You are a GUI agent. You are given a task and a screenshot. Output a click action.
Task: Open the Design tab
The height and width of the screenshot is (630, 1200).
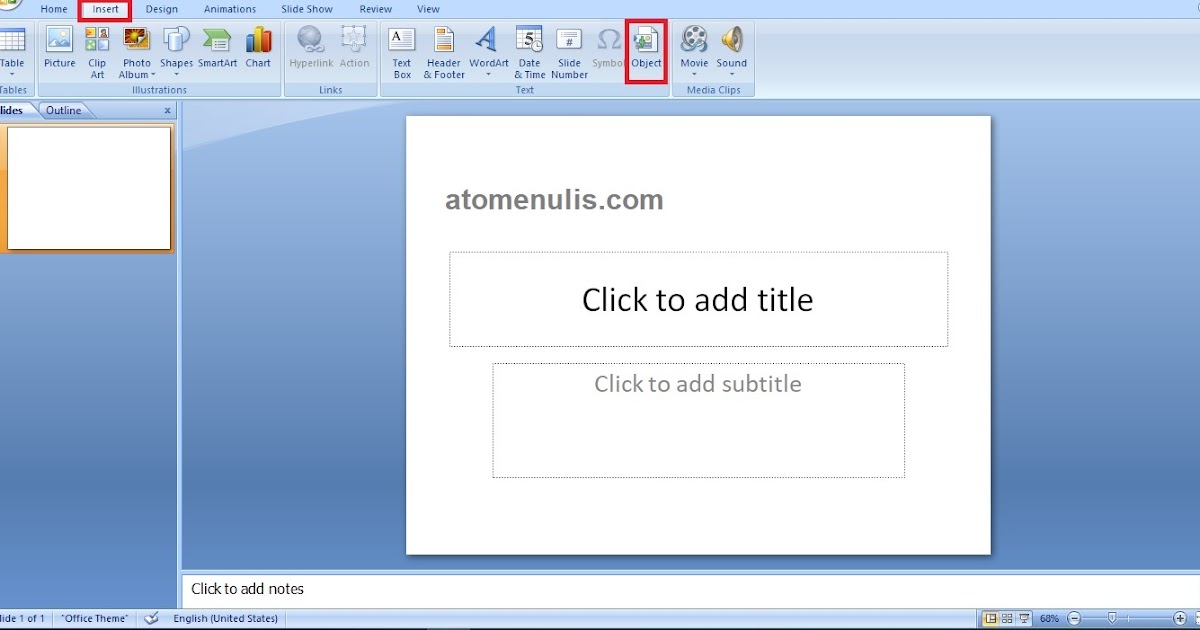tap(161, 9)
